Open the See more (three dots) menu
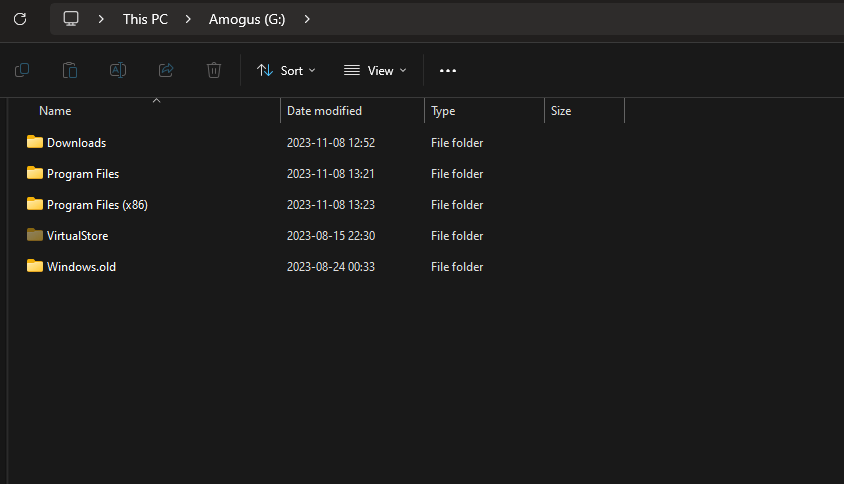The width and height of the screenshot is (844, 484). (448, 71)
